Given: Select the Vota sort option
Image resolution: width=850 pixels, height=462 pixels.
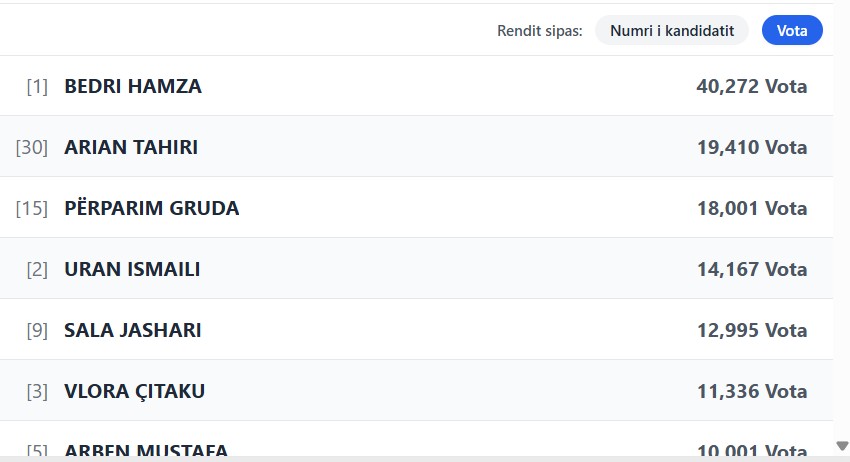Looking at the screenshot, I should coord(792,31).
